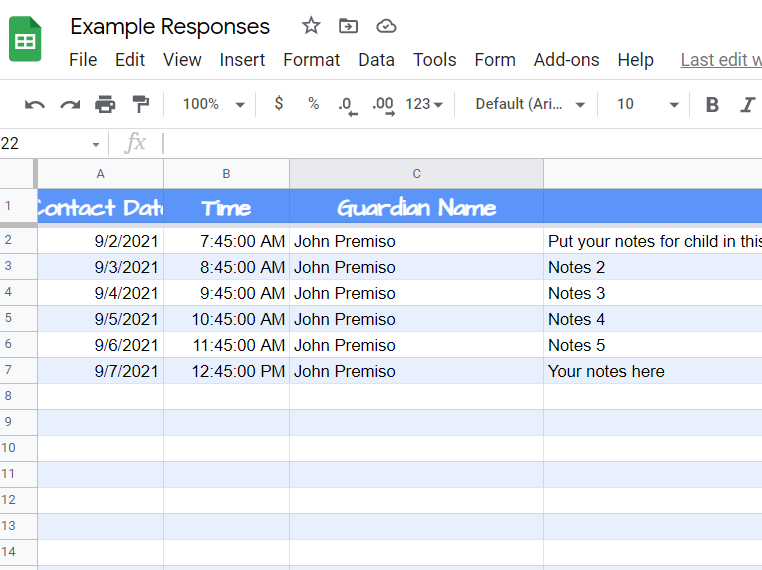This screenshot has width=762, height=570.
Task: Select John Premiso in row 6
Action: click(x=416, y=345)
